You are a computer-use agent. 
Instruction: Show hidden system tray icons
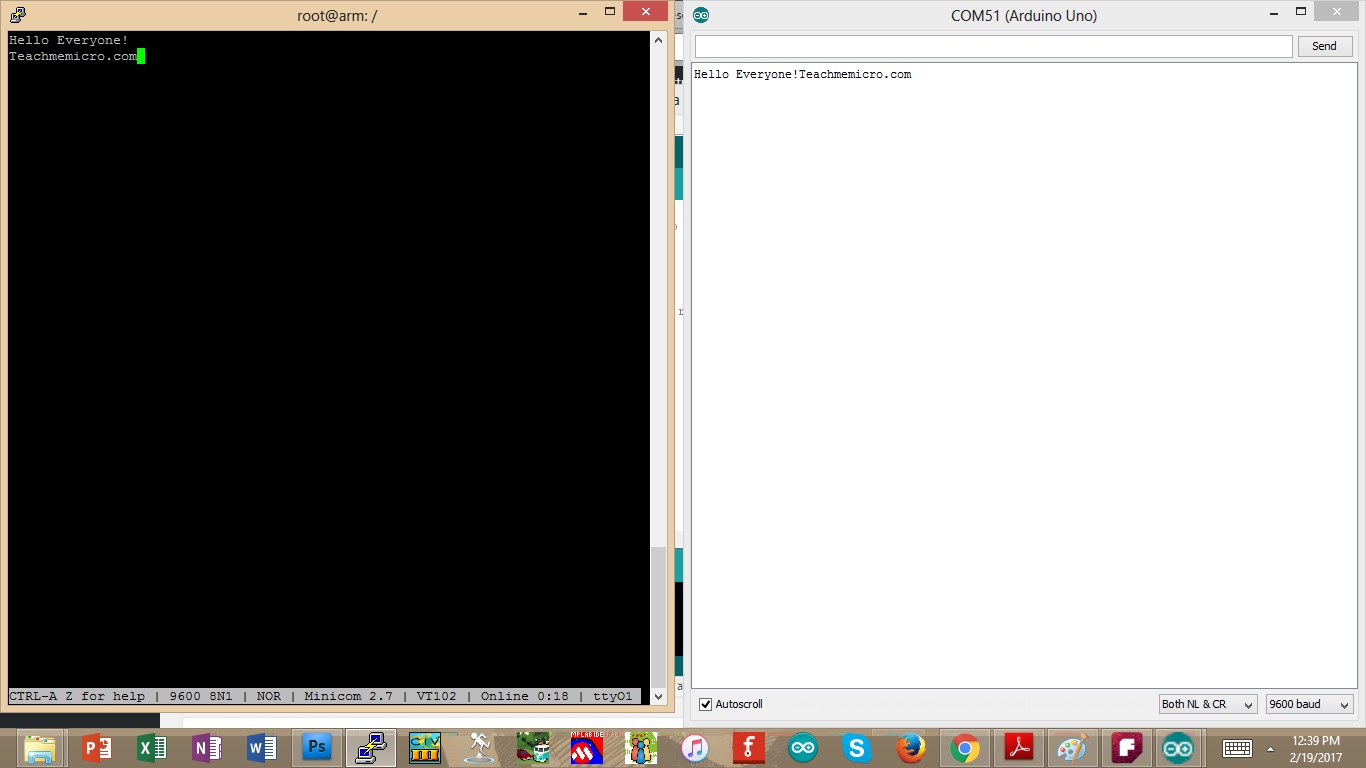click(1270, 748)
